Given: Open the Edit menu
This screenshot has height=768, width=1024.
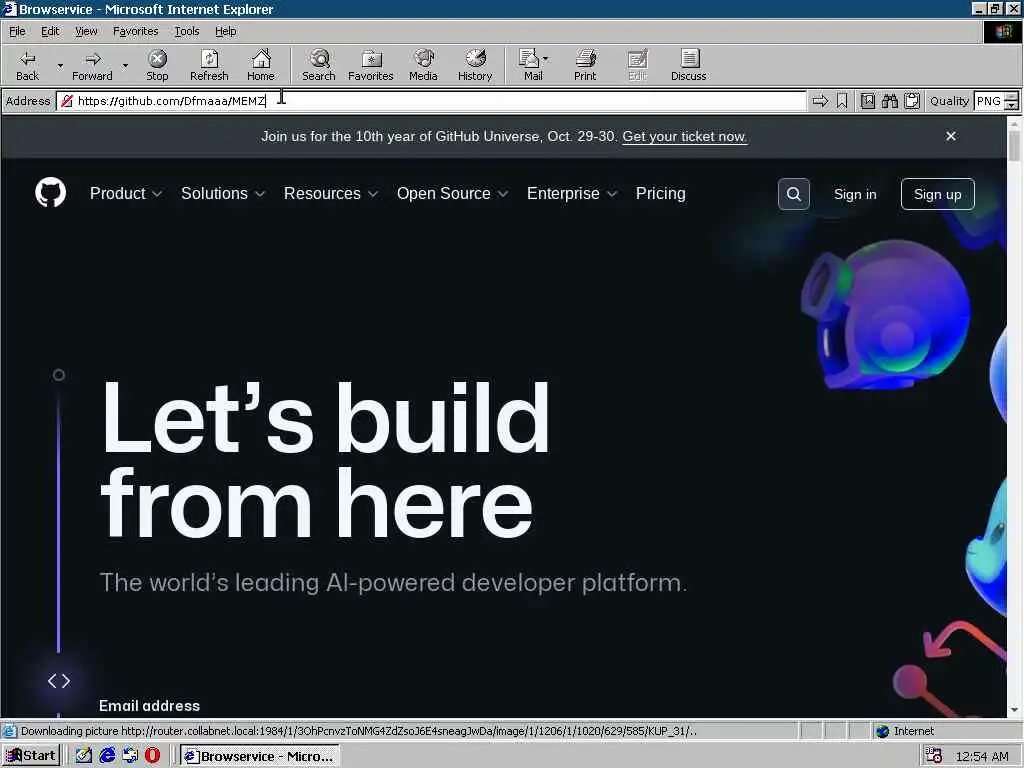Looking at the screenshot, I should click(x=50, y=31).
